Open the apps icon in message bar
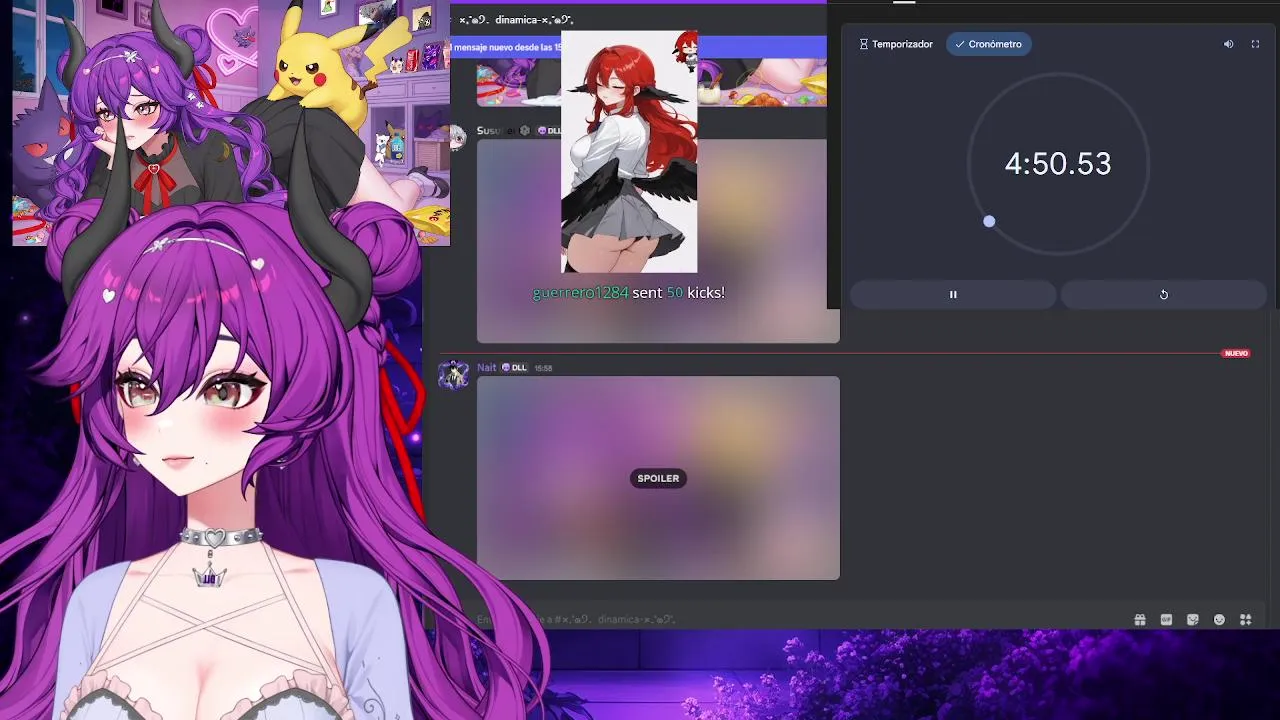Viewport: 1280px width, 720px height. [x=1245, y=620]
